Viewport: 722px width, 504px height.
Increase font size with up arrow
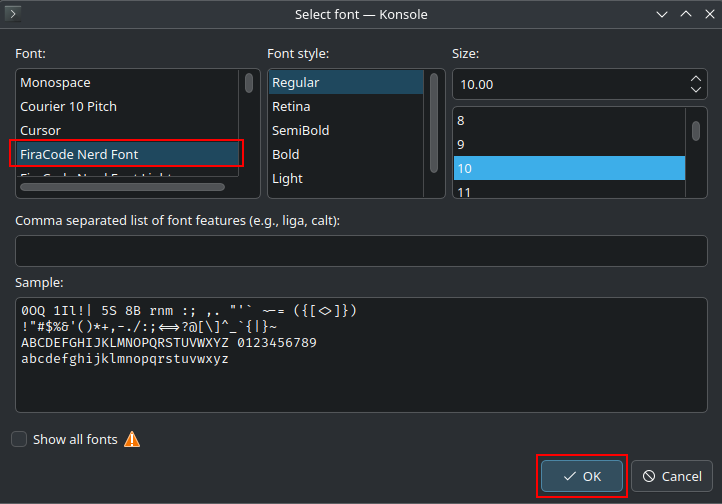point(696,79)
